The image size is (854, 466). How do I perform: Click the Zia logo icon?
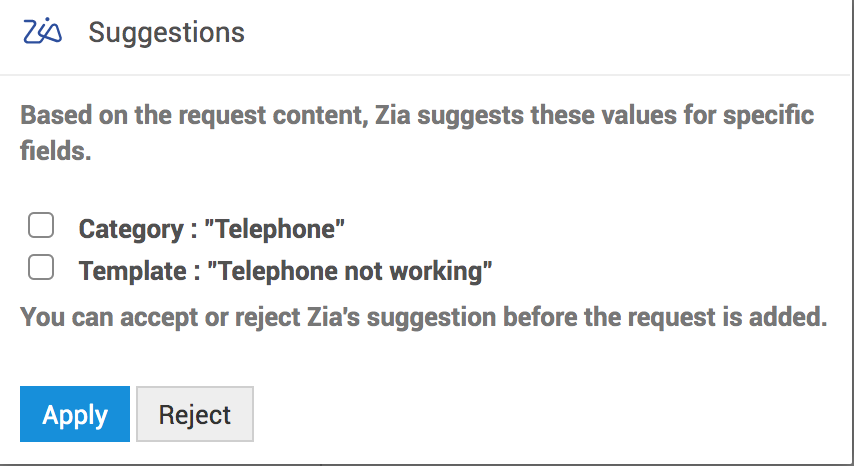42,32
